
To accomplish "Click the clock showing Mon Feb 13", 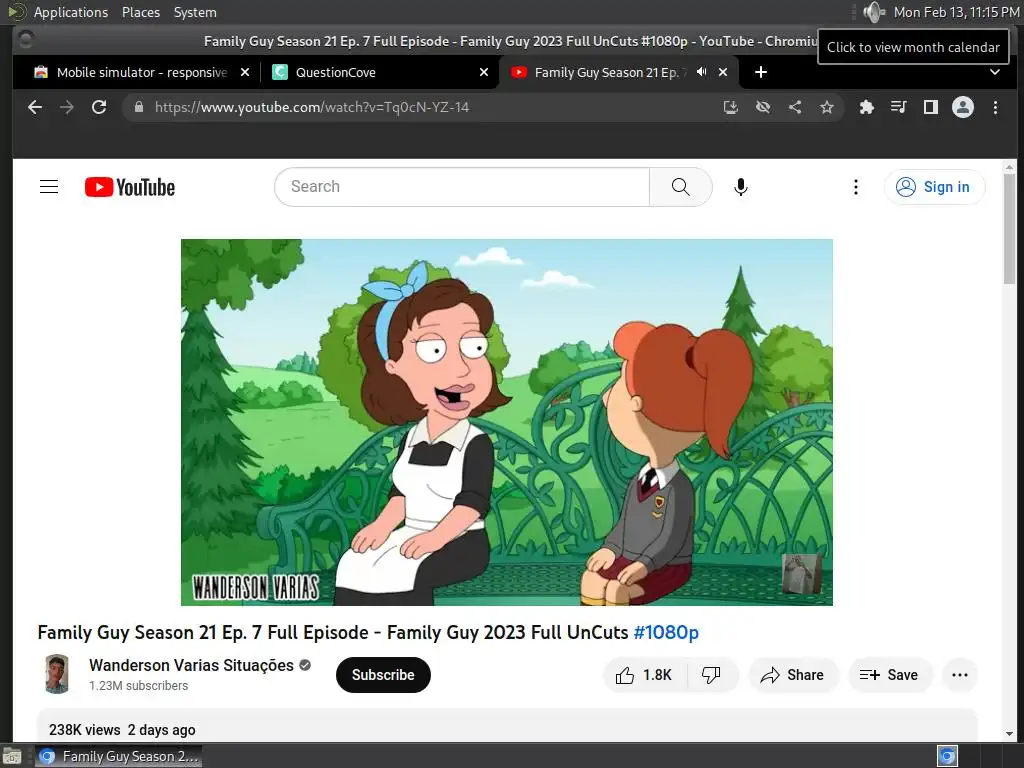I will tap(956, 12).
